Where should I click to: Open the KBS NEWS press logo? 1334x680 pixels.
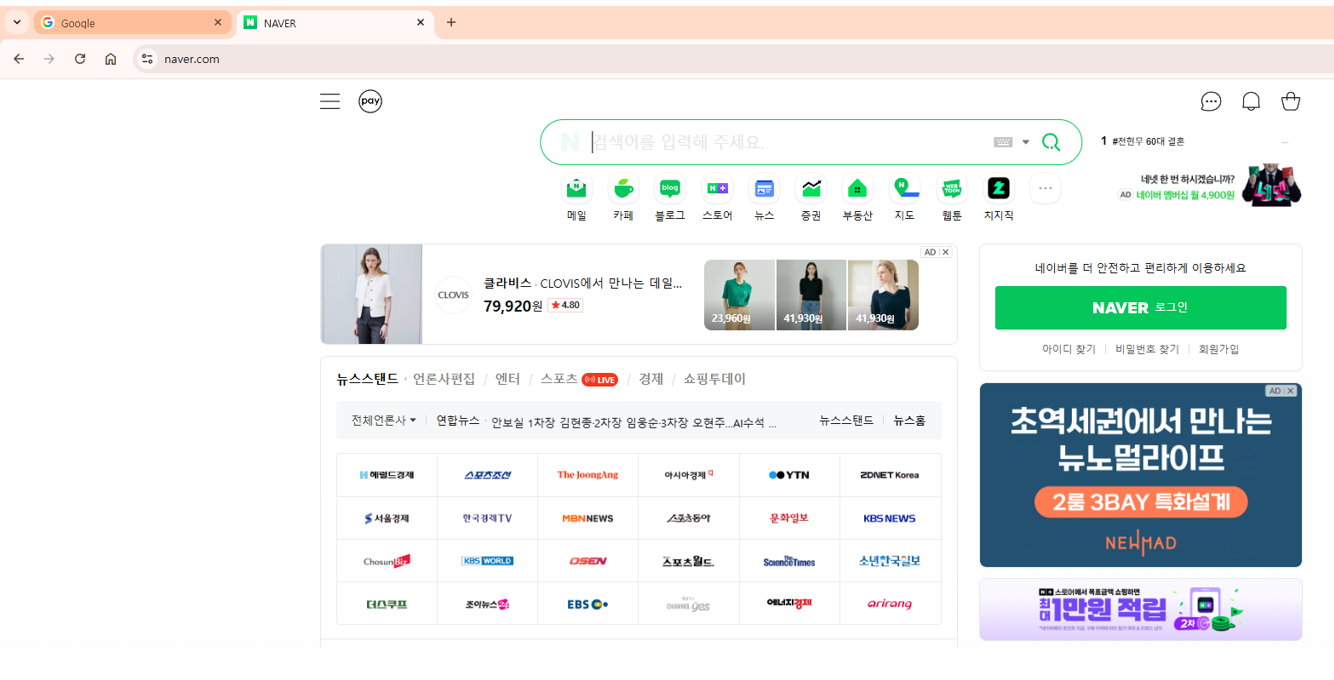(890, 518)
